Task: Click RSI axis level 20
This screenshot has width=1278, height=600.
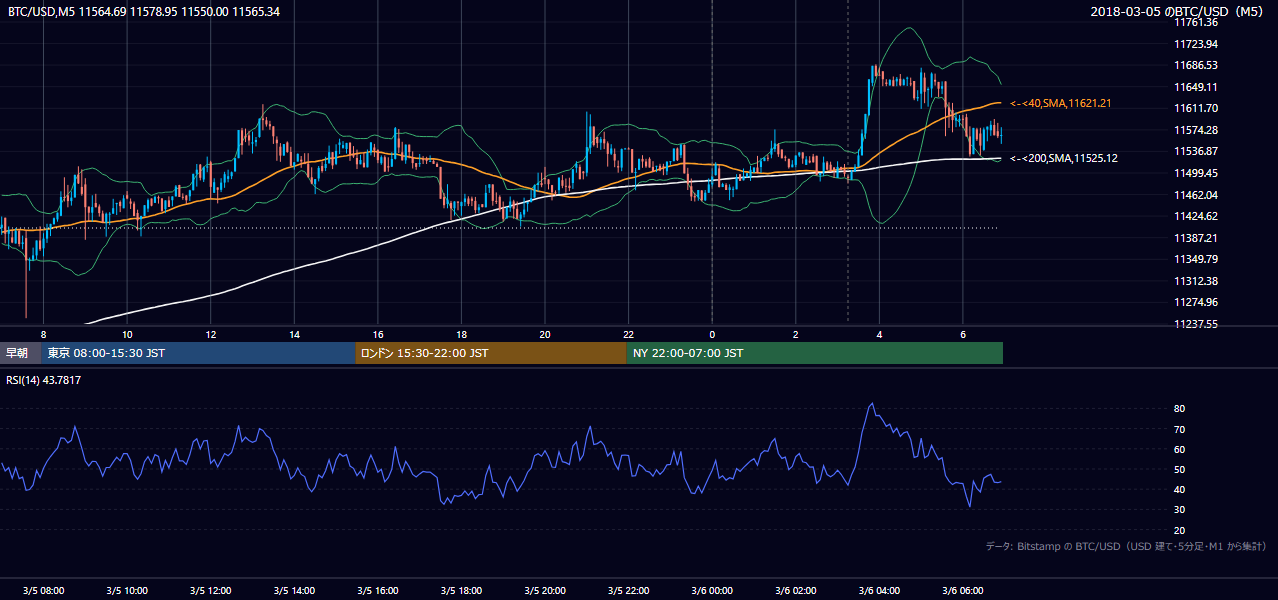Action: pyautogui.click(x=1180, y=530)
